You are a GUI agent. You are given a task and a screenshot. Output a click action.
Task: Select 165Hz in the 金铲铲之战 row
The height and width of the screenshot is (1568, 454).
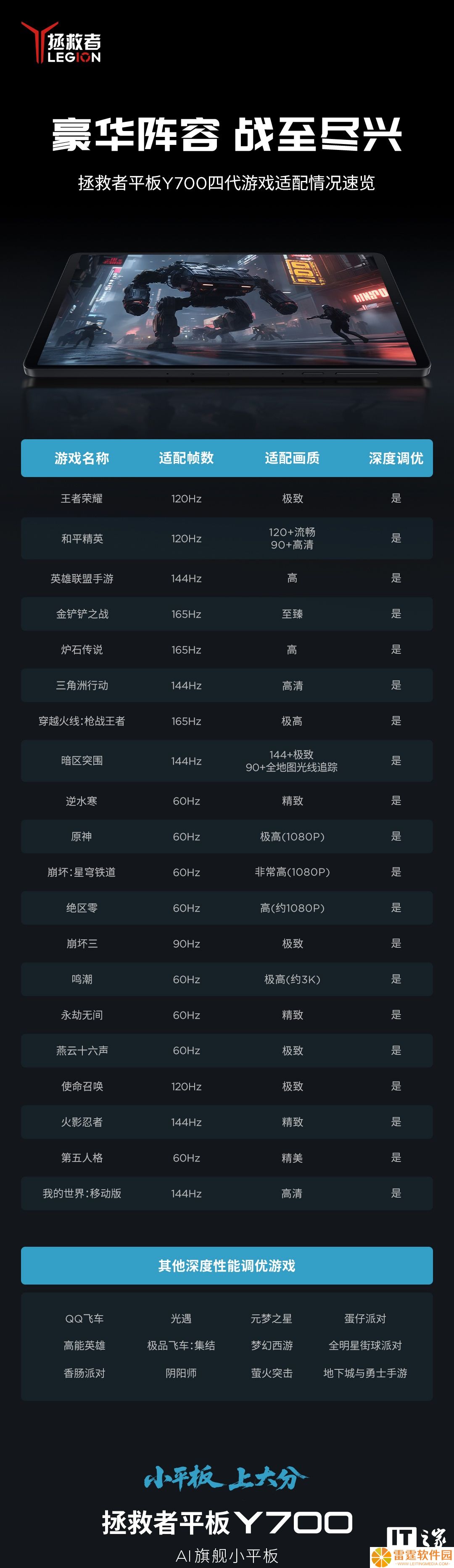click(187, 614)
